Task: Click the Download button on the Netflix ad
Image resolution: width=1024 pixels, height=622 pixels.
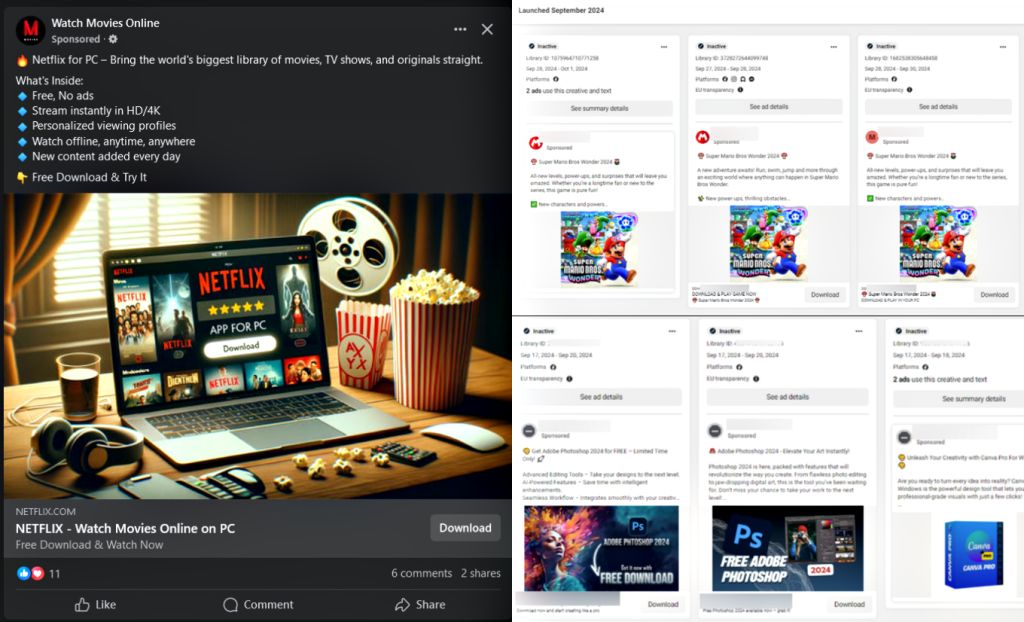Action: click(x=465, y=528)
